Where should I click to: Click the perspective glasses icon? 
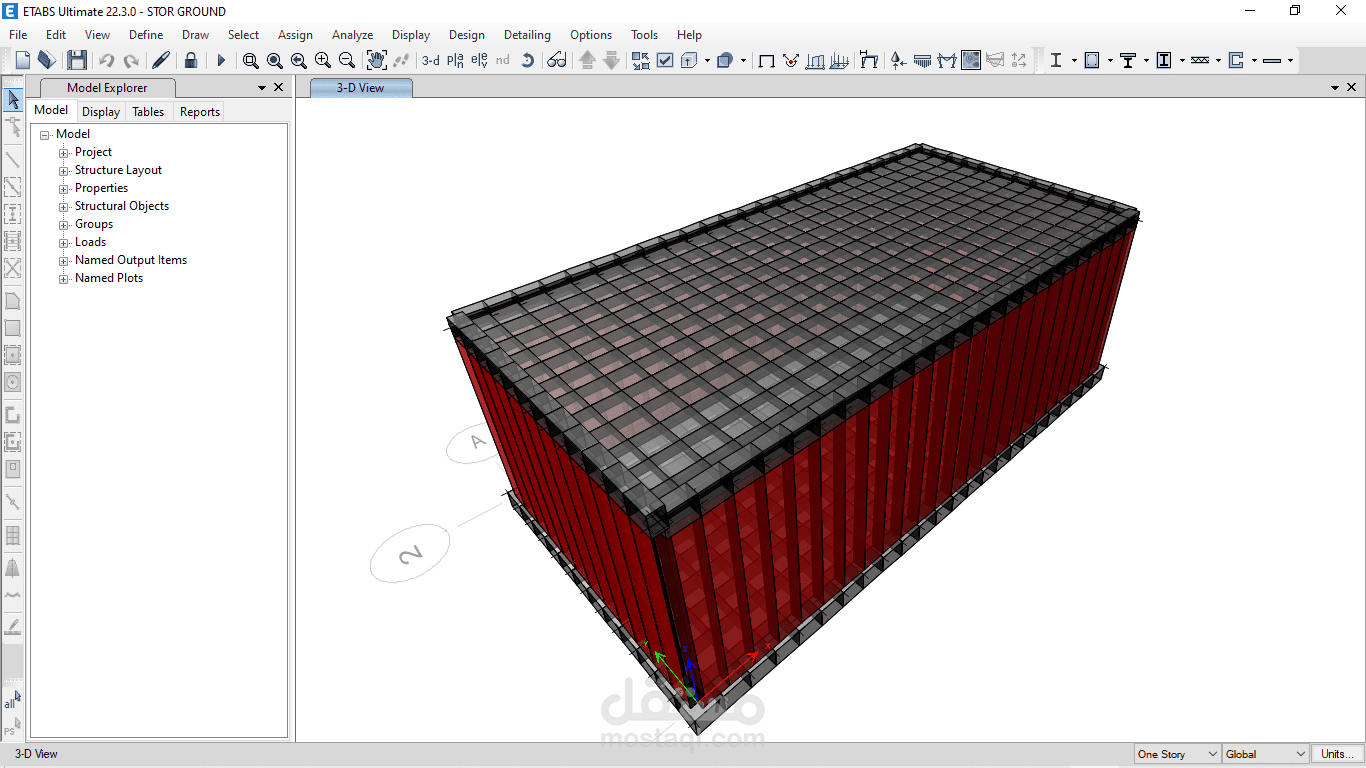(557, 60)
